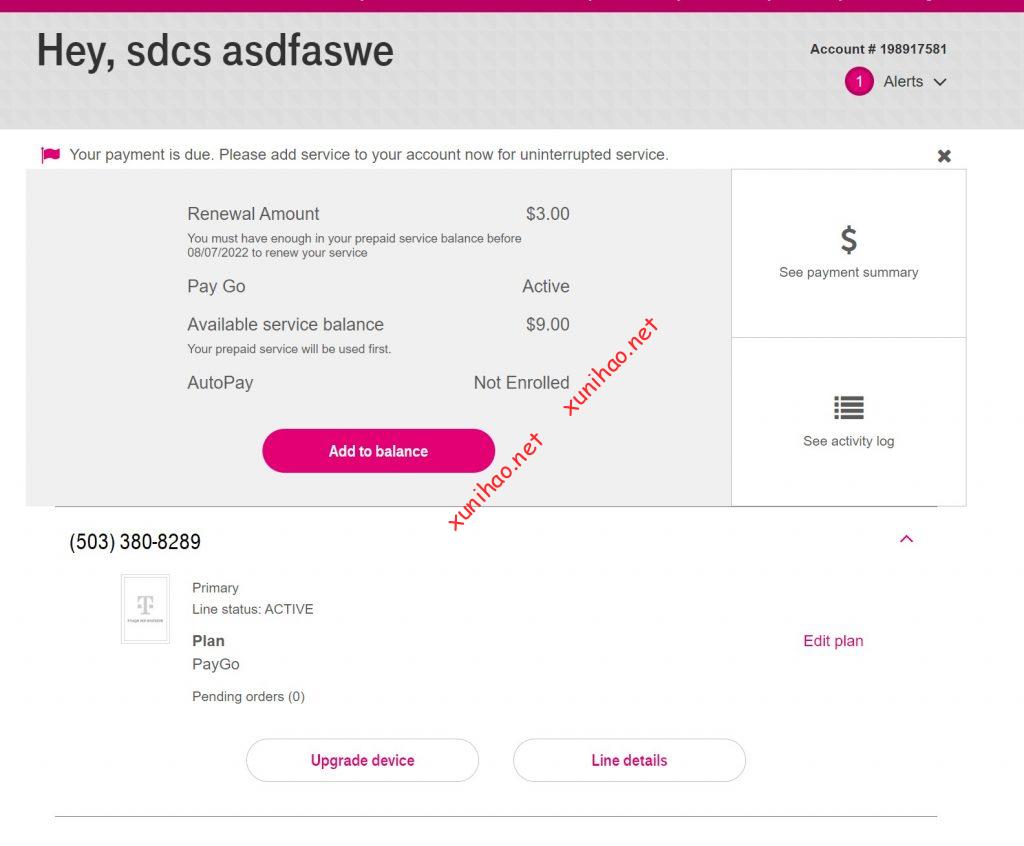Open the Alerts menu label
1024x846 pixels.
903,82
